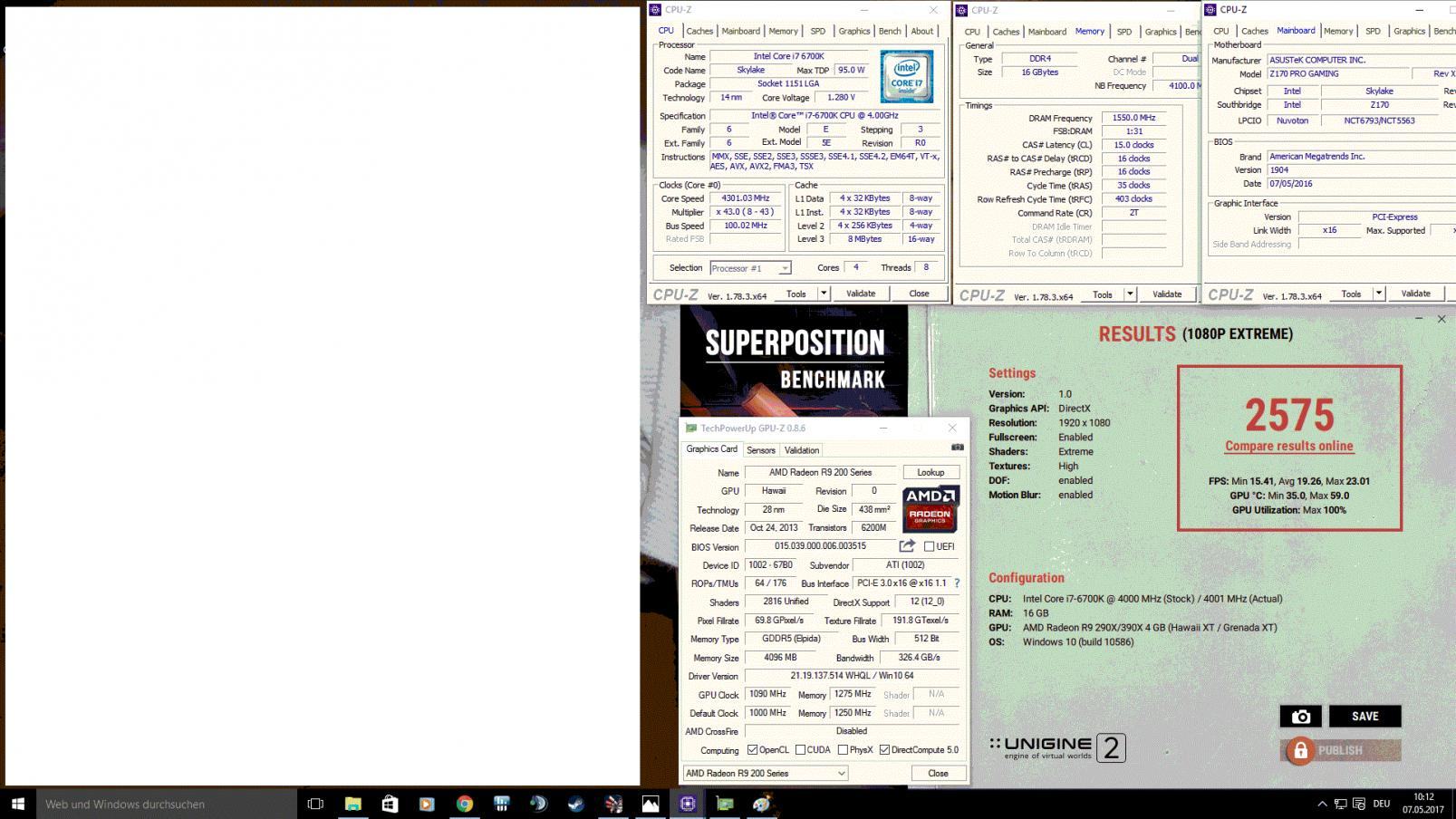Click Validate in the CPU-Z CPU window

[x=861, y=294]
